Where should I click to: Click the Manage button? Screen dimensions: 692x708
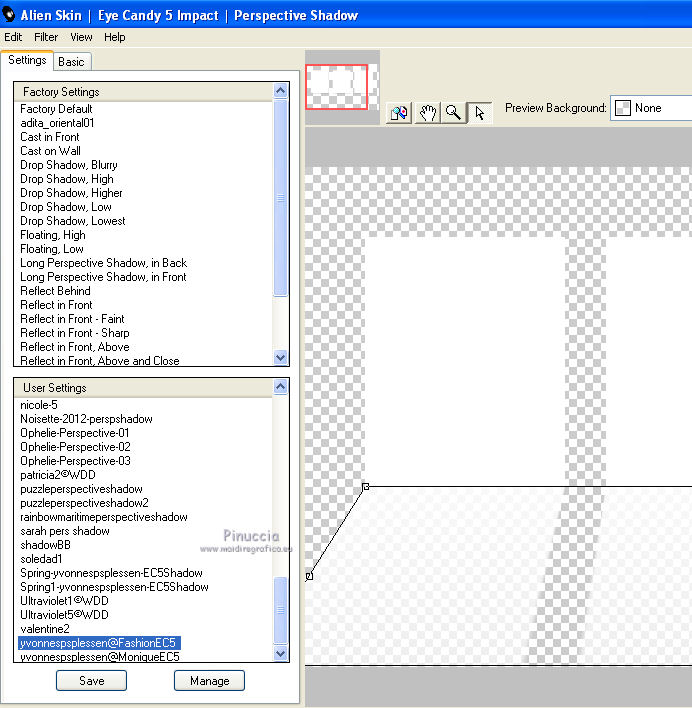[209, 680]
